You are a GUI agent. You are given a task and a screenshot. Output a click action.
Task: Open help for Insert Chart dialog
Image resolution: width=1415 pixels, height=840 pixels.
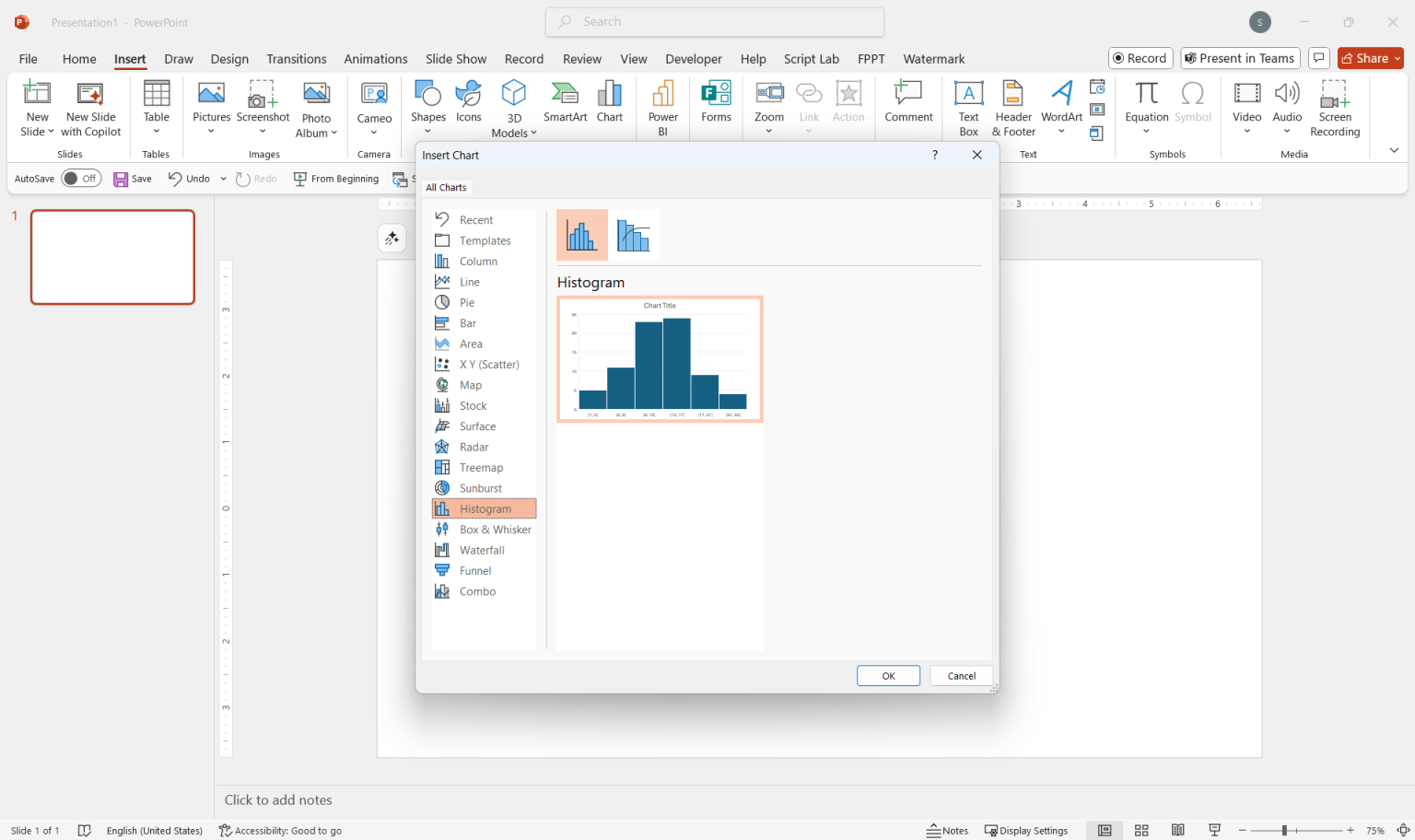(934, 155)
